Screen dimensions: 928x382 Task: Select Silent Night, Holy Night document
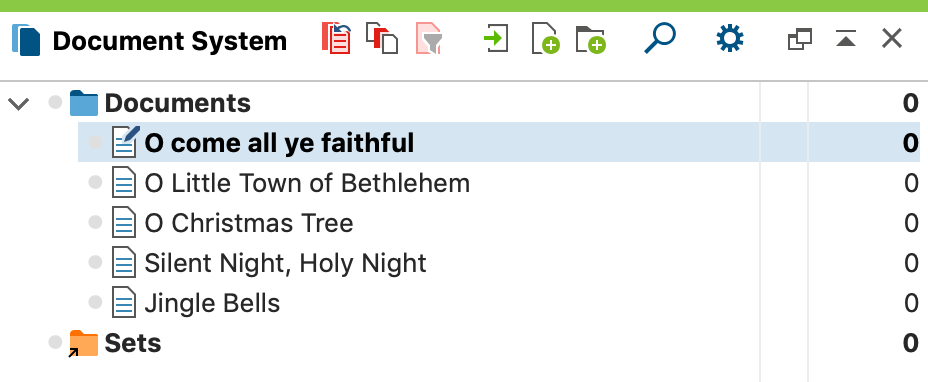click(x=285, y=263)
